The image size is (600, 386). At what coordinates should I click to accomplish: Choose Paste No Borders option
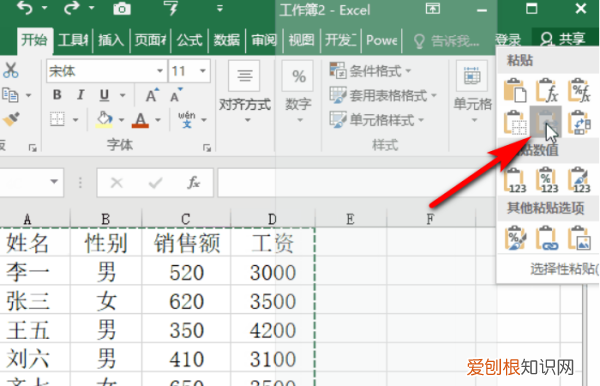point(514,122)
